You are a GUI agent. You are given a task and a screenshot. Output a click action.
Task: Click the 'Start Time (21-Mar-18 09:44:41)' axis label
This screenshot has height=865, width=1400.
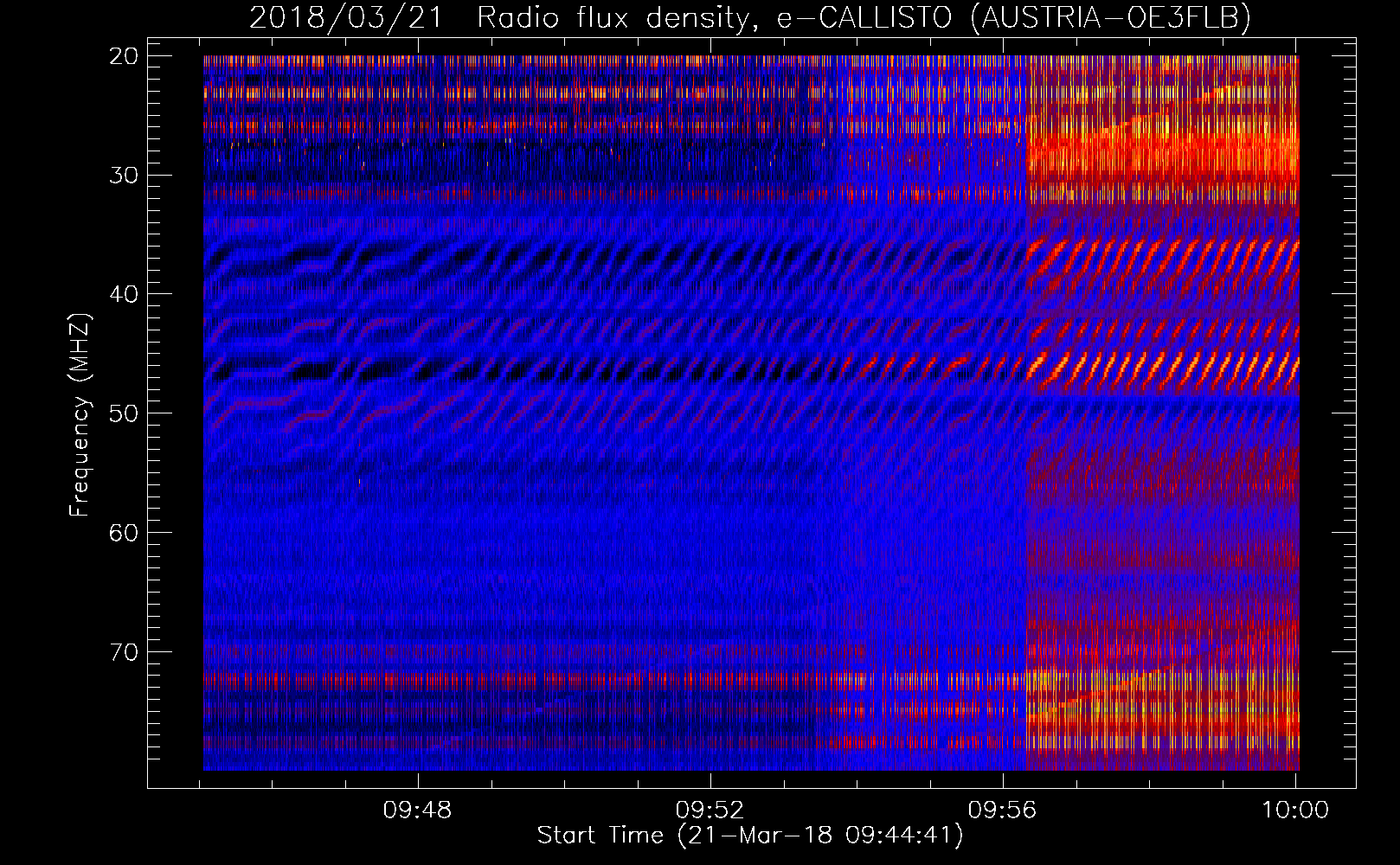point(750,836)
